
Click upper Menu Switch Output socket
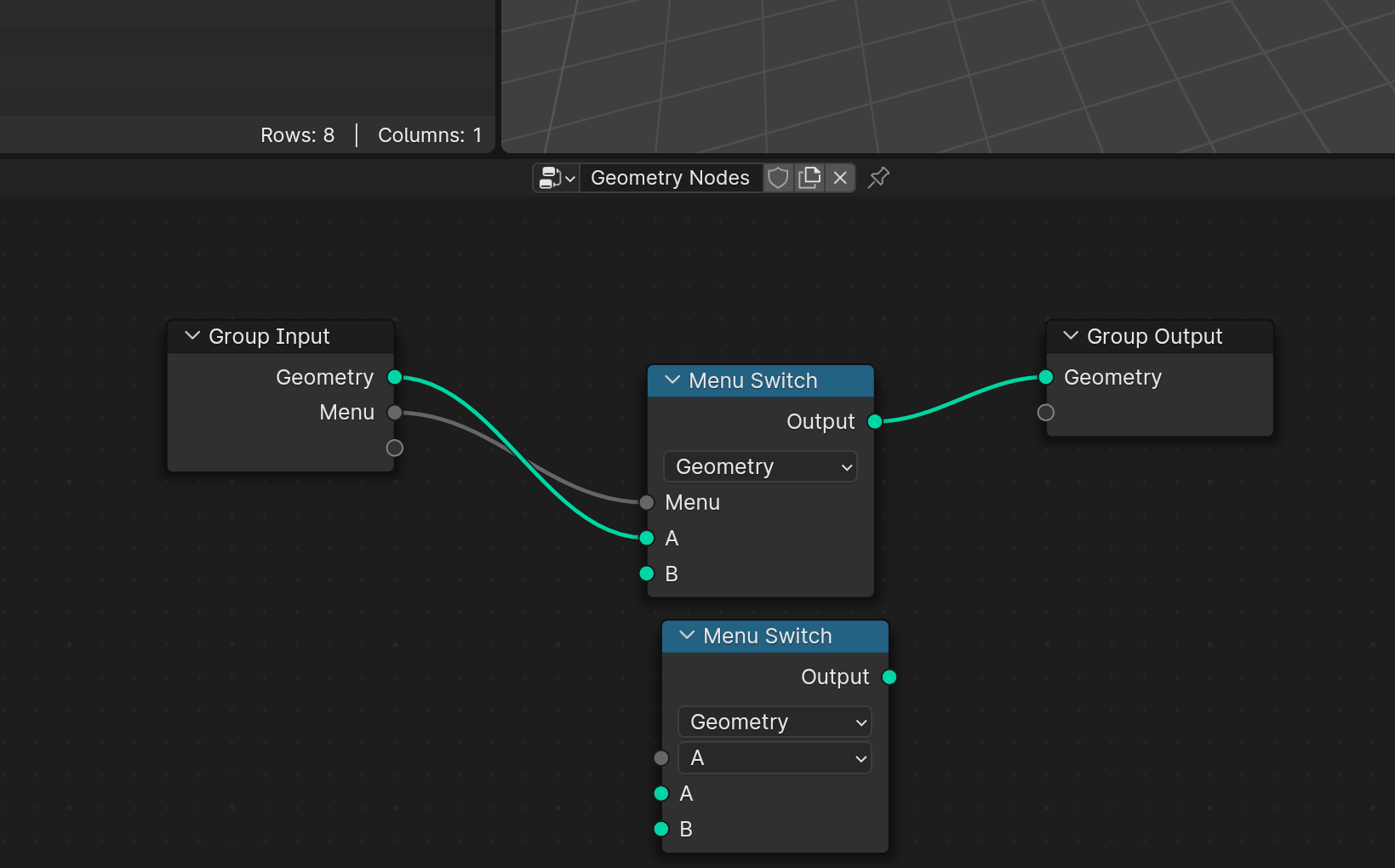click(x=875, y=421)
